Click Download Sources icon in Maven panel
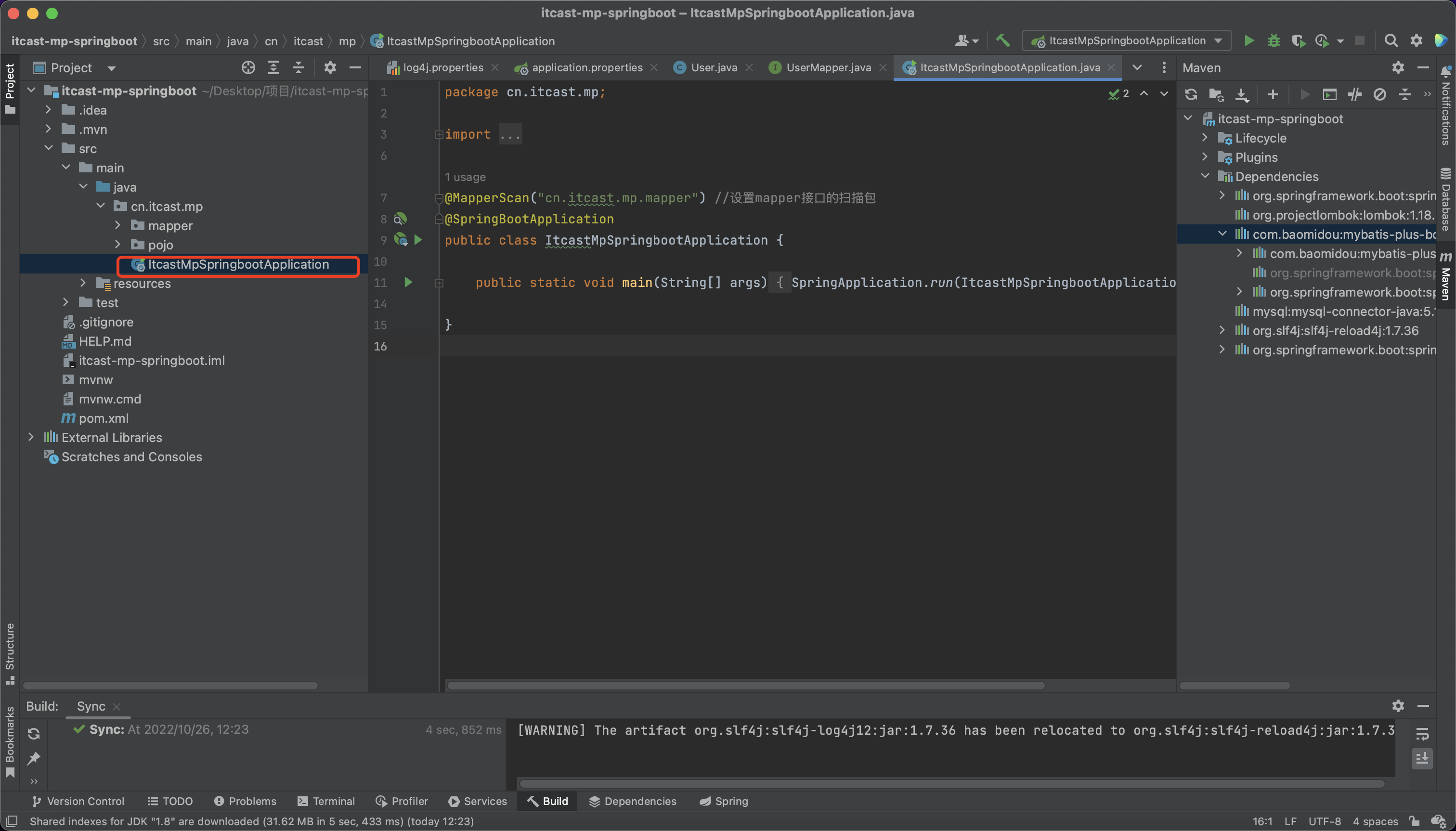Screen dimensions: 1456x831 pyautogui.click(x=1241, y=95)
